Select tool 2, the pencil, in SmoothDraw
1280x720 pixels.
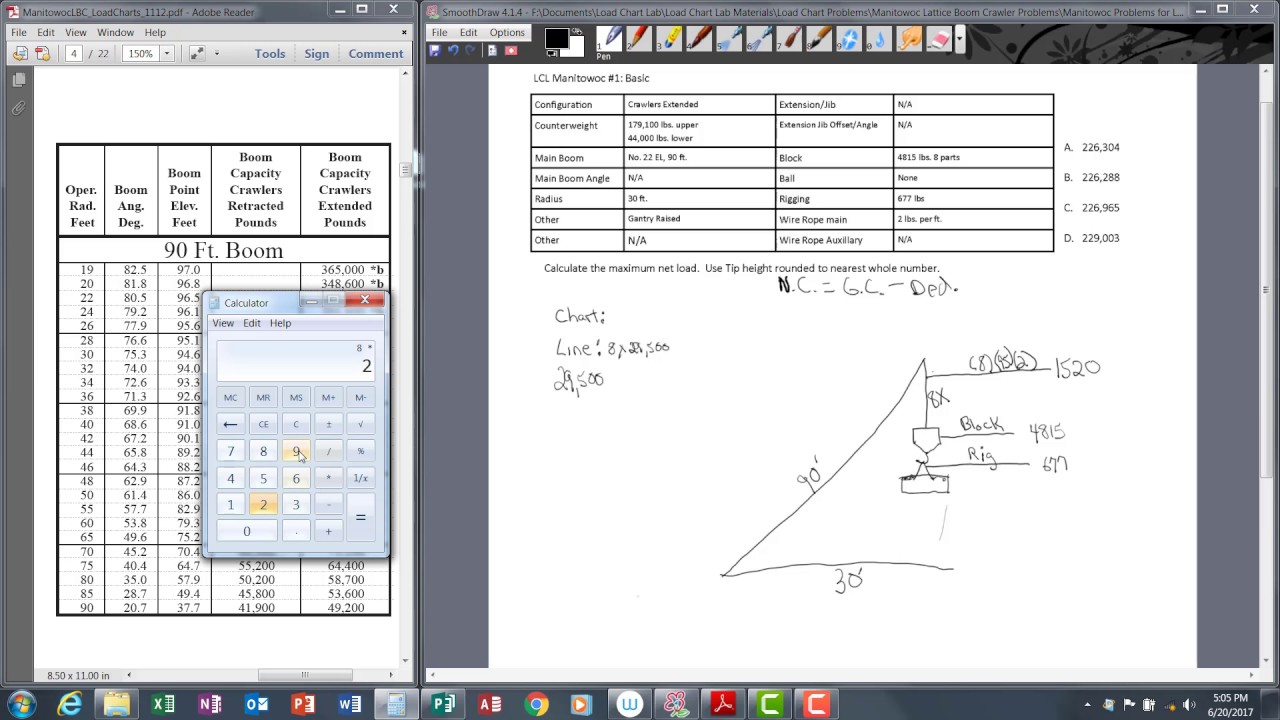point(640,39)
